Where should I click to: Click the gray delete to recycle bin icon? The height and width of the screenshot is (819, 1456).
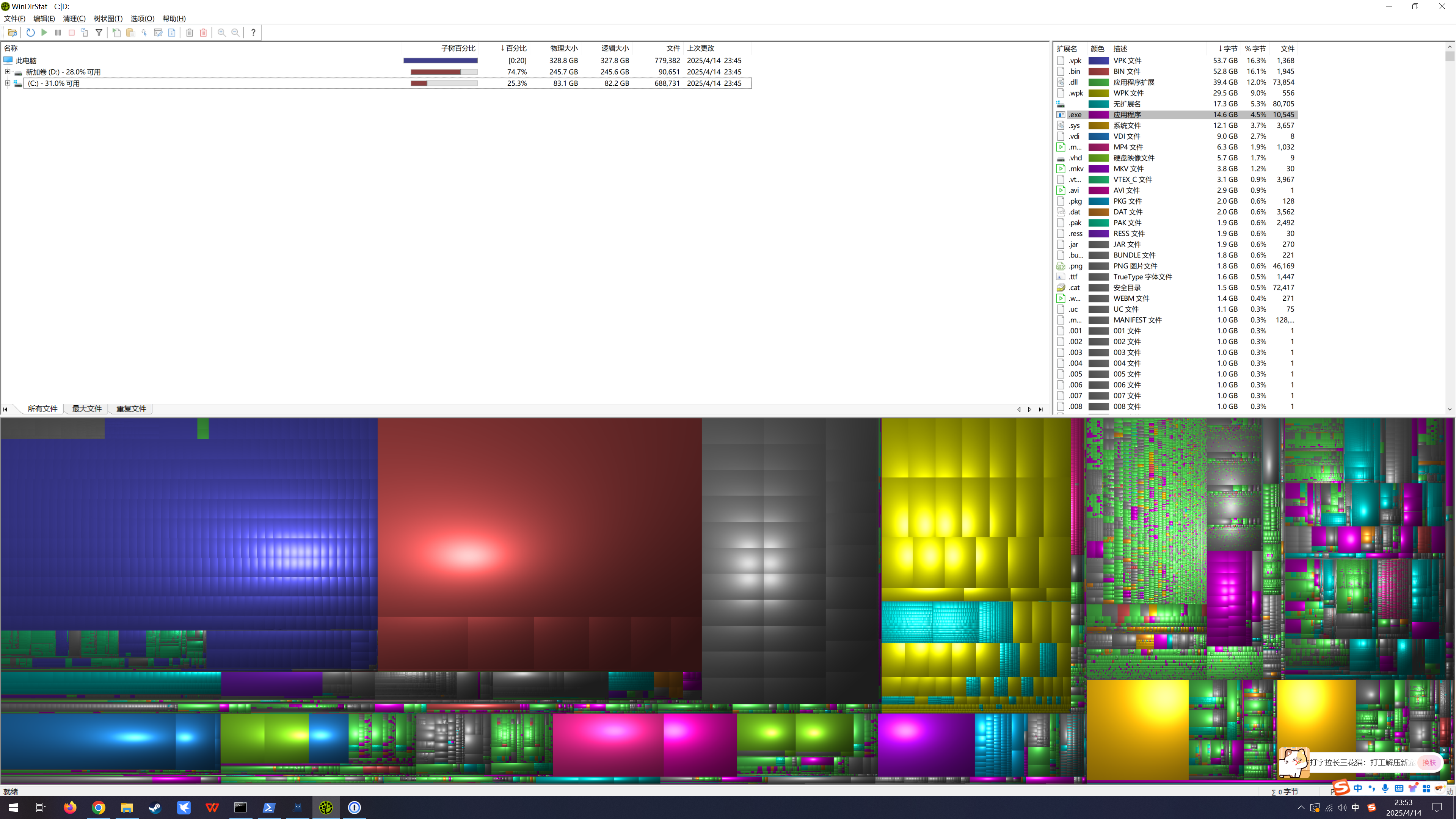(x=189, y=33)
